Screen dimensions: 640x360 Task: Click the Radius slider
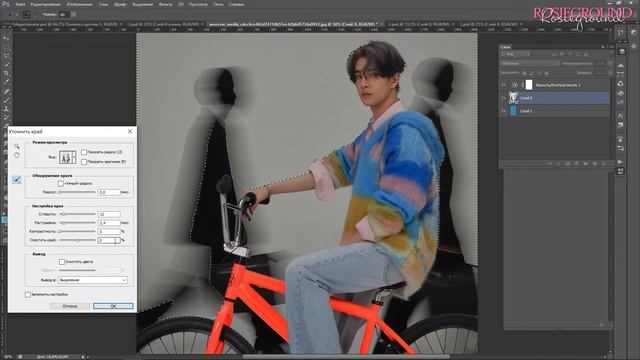coord(77,192)
